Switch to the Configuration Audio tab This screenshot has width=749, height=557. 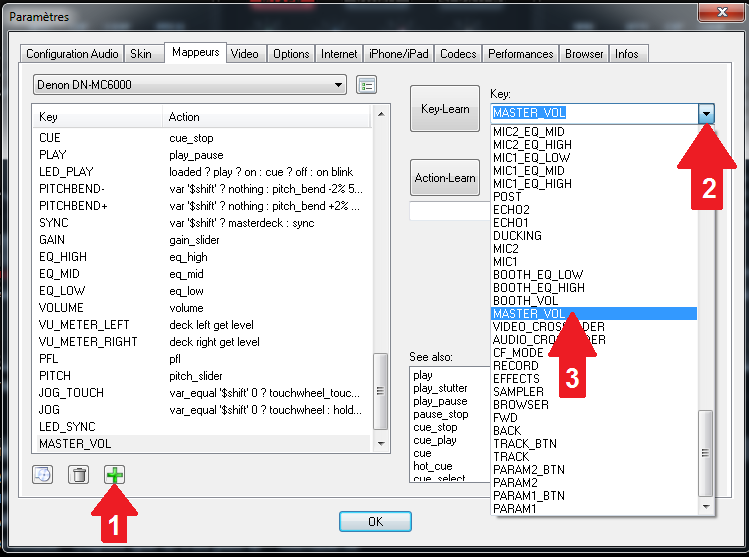[x=72, y=54]
